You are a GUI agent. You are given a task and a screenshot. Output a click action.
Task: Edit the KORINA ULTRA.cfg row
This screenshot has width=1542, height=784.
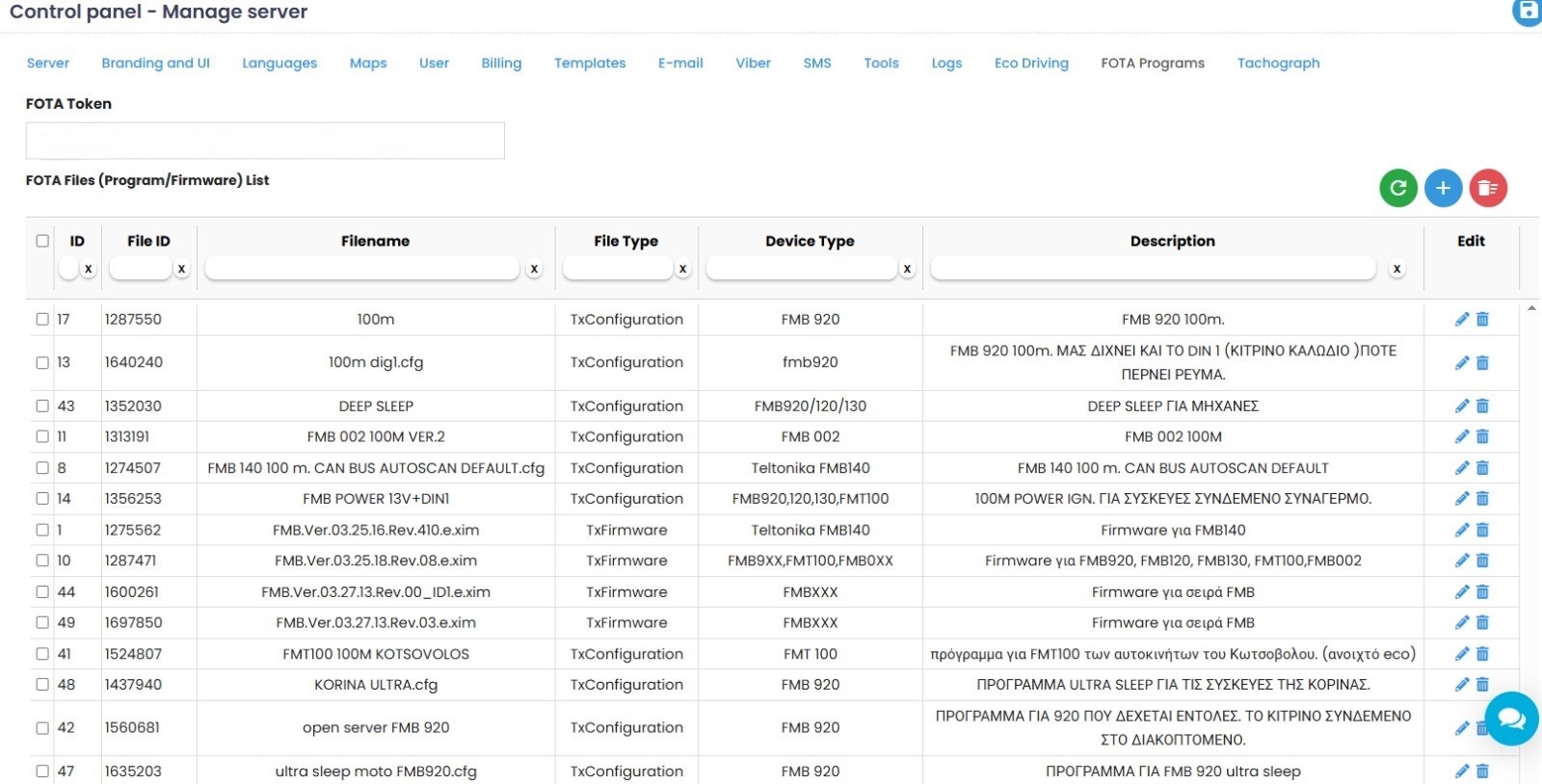click(1462, 685)
